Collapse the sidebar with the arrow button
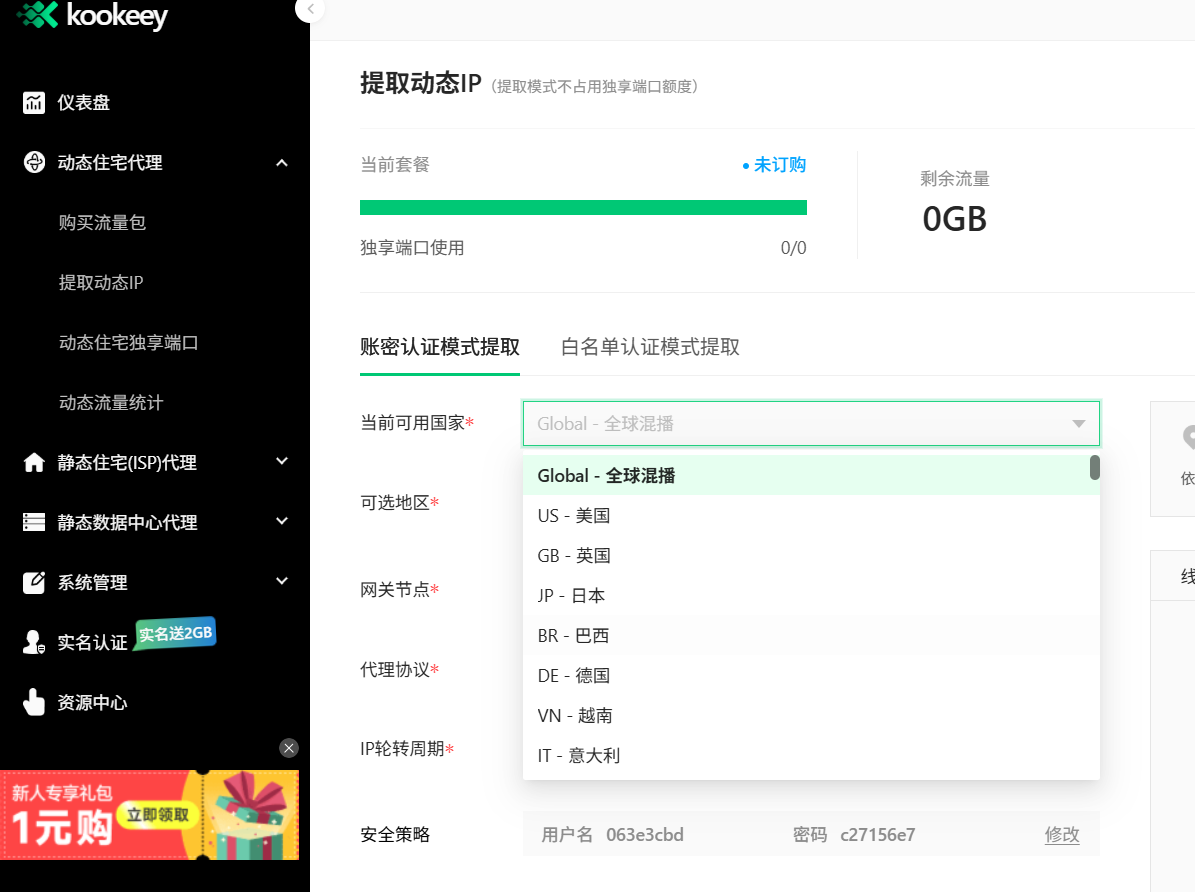1195x892 pixels. pos(310,9)
